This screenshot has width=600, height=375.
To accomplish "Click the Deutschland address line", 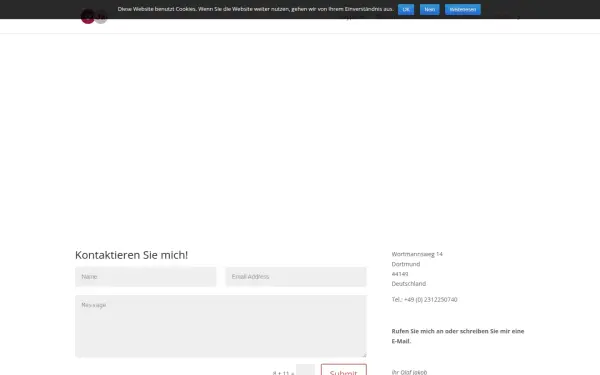I will pos(409,284).
